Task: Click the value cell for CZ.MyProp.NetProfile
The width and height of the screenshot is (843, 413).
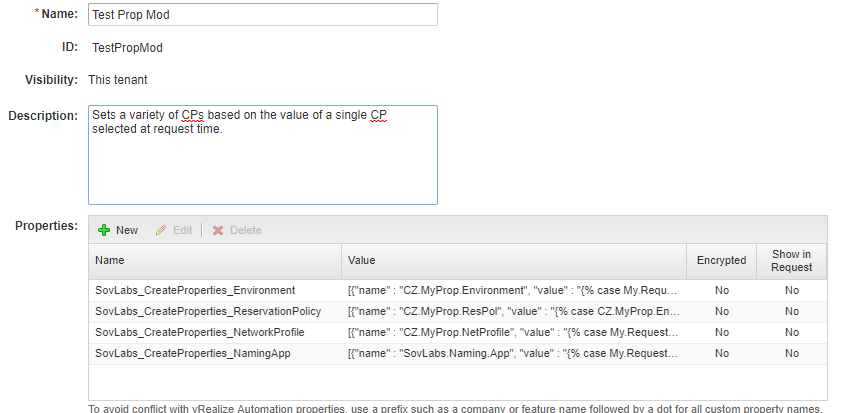Action: coord(512,332)
